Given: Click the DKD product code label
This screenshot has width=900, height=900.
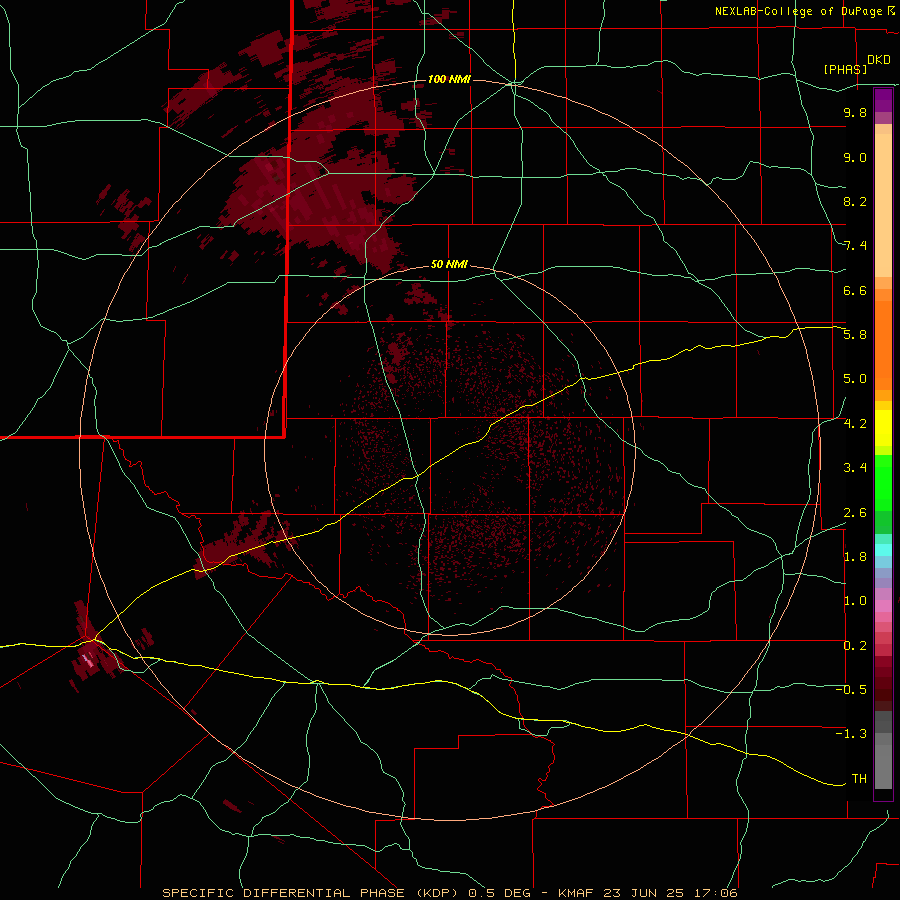Looking at the screenshot, I should [x=879, y=60].
